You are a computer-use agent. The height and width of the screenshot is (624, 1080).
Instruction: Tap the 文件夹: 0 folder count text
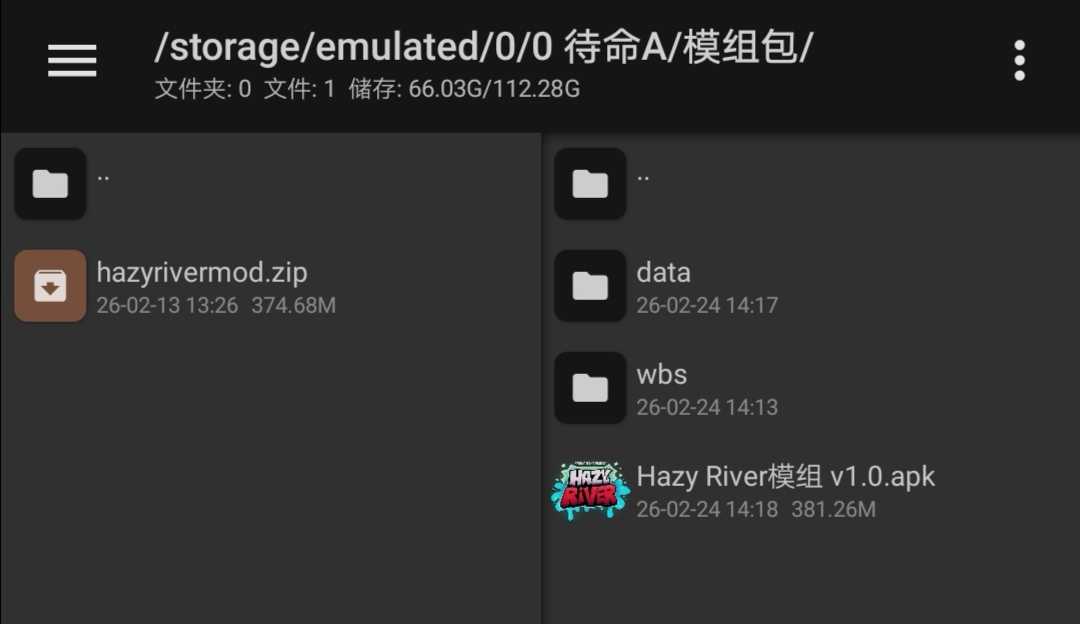click(202, 89)
